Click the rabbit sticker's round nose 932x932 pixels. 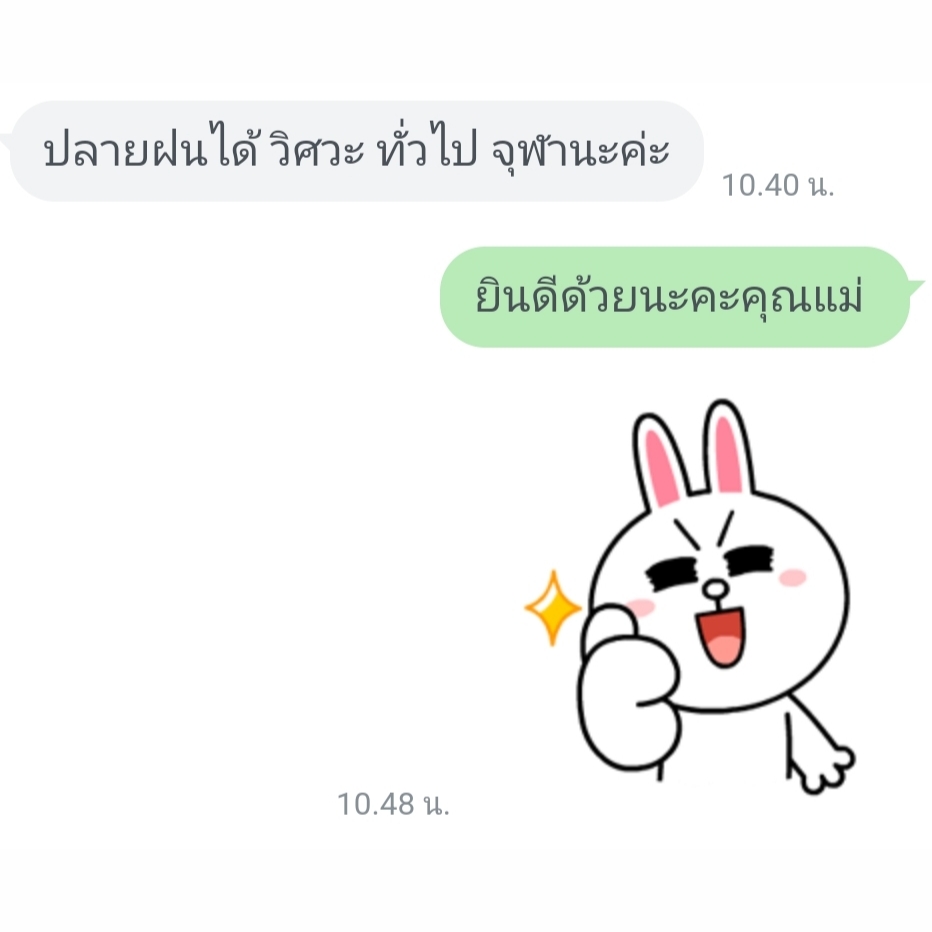point(716,590)
